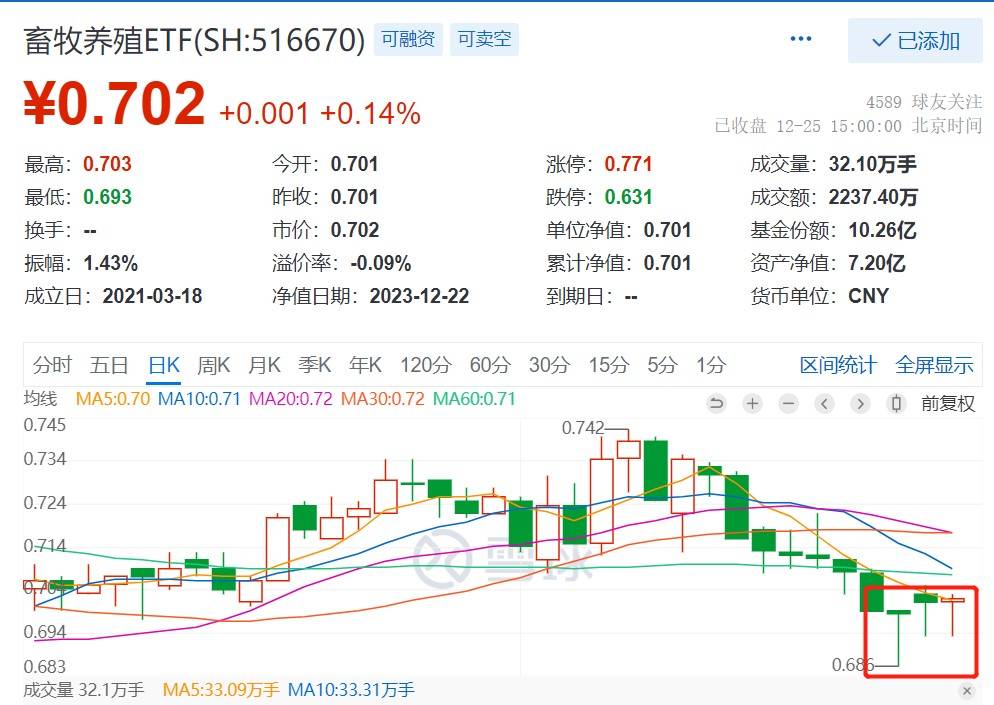The width and height of the screenshot is (994, 705).
Task: Switch to the 分时 intraday tab
Action: (52, 366)
